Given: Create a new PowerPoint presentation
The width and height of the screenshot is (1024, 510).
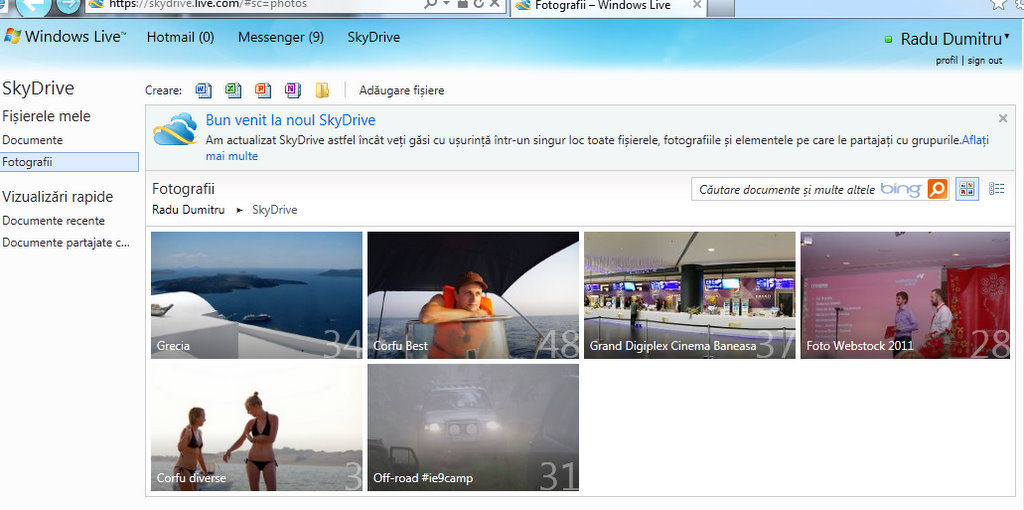Looking at the screenshot, I should click(263, 90).
